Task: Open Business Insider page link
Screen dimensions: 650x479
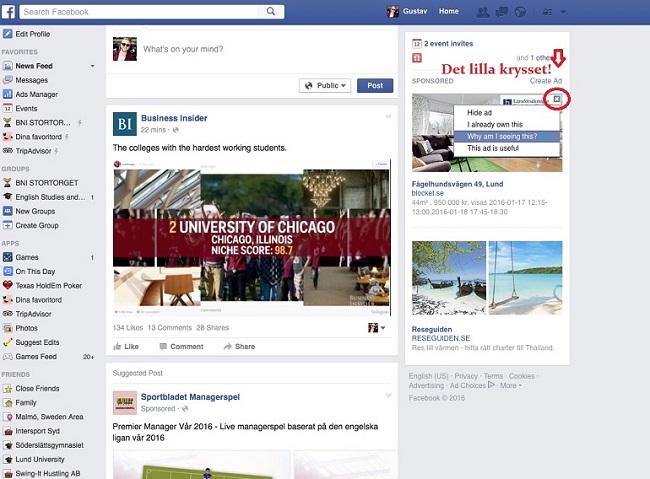Action: pyautogui.click(x=174, y=118)
